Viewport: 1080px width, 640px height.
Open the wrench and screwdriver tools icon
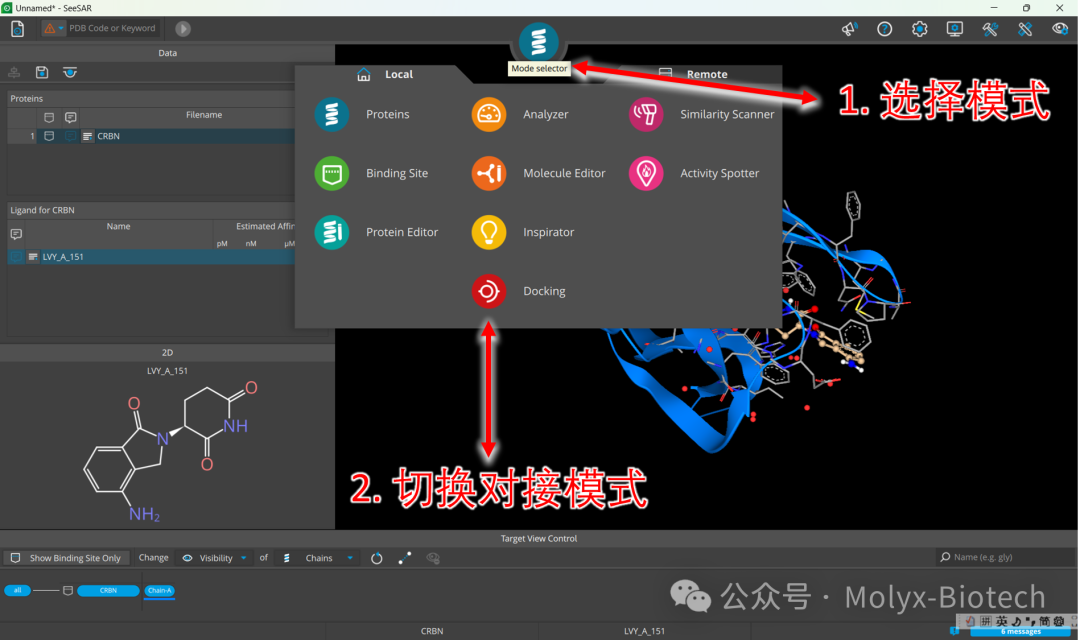(x=990, y=29)
